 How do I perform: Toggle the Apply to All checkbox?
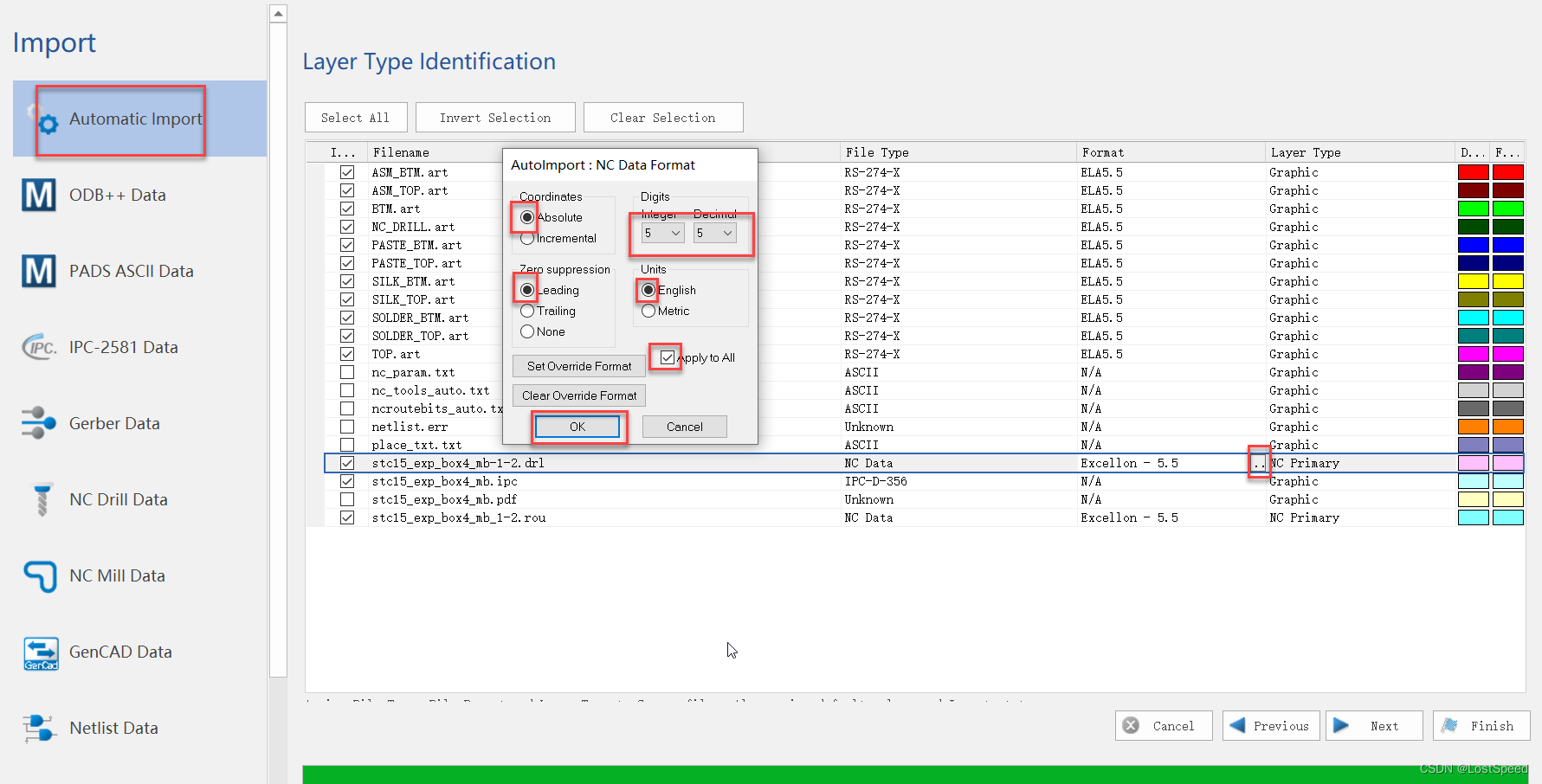tap(667, 357)
